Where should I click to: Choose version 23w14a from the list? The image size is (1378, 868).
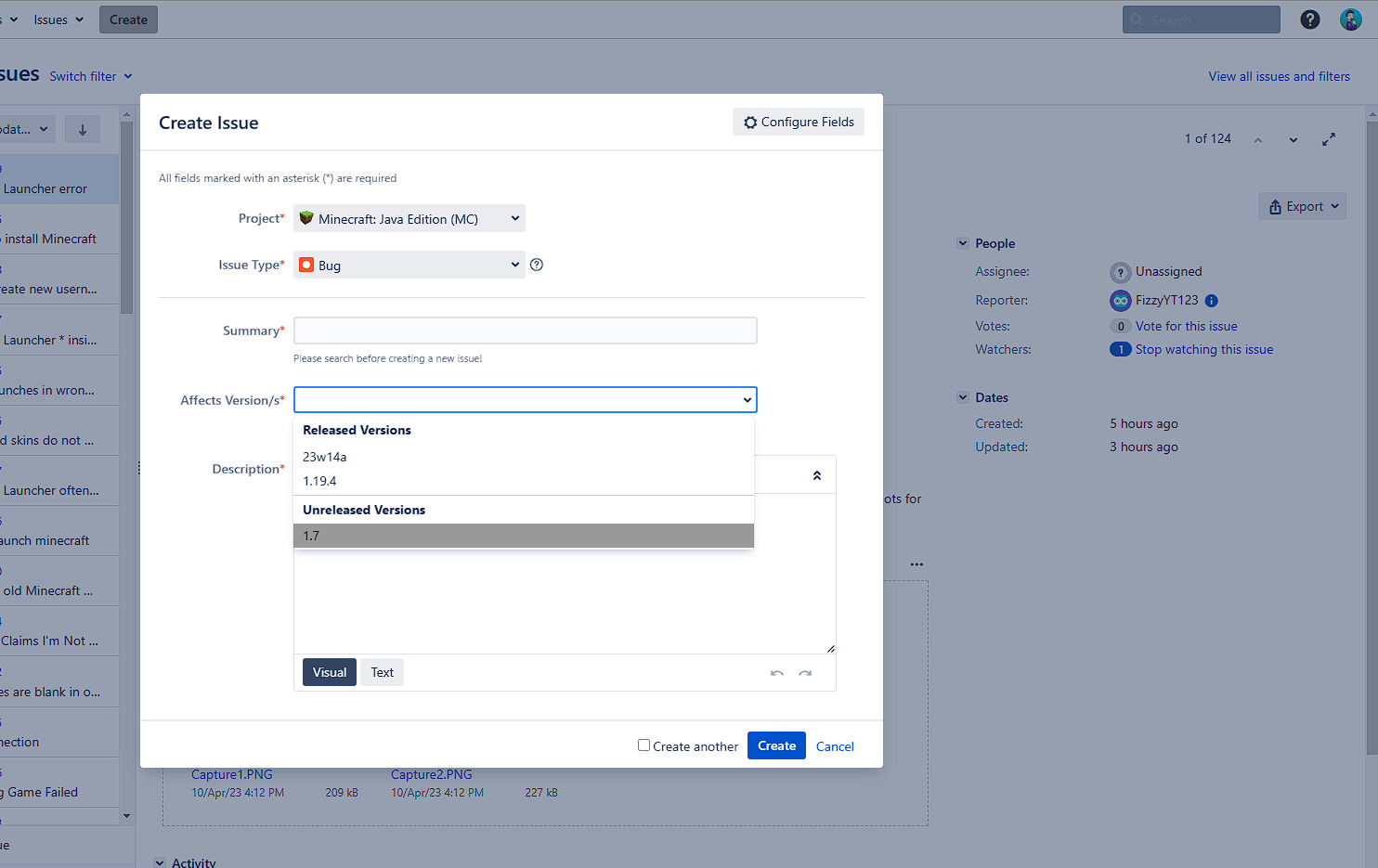325,457
